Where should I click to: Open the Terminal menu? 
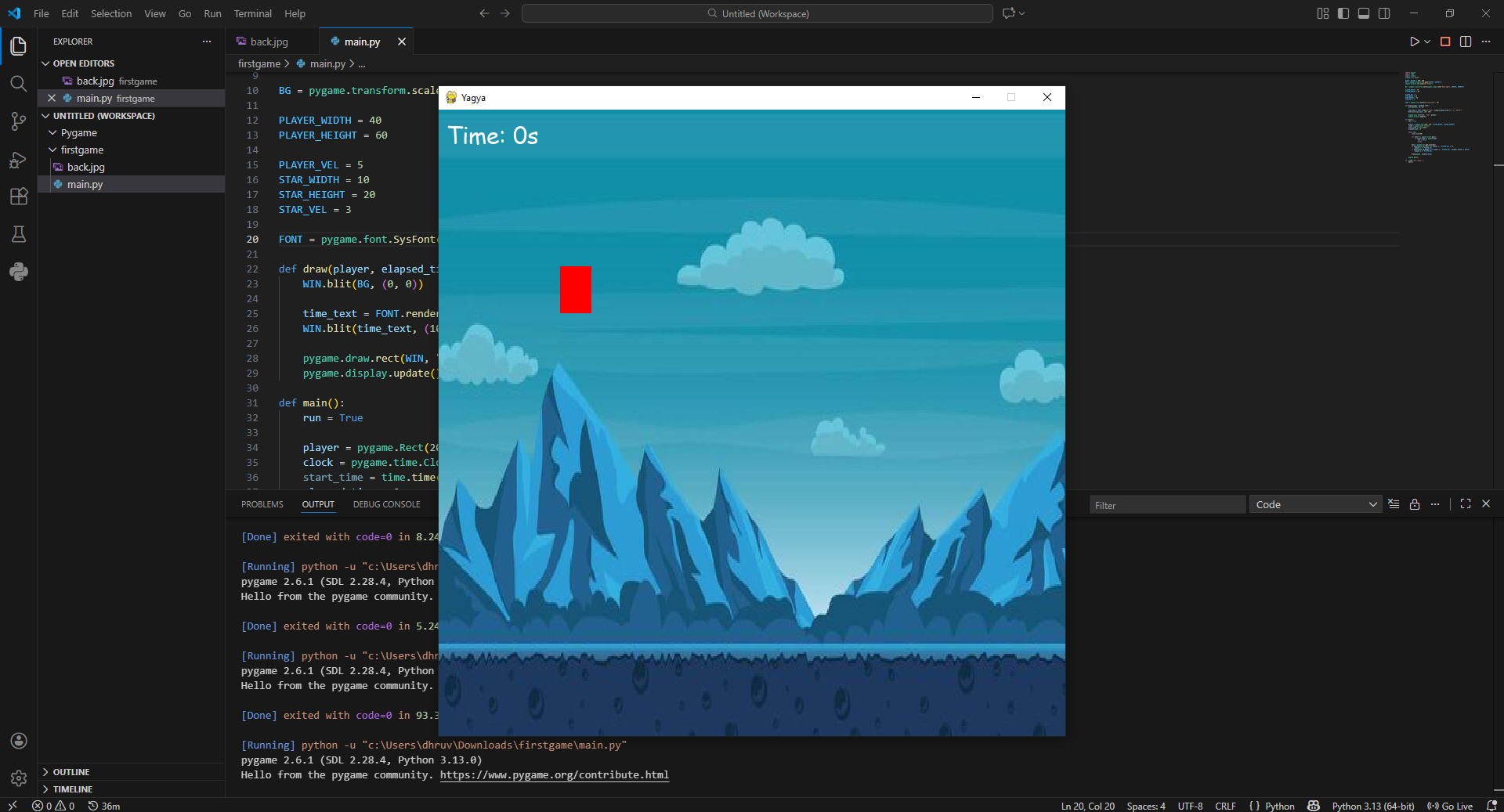click(x=252, y=13)
